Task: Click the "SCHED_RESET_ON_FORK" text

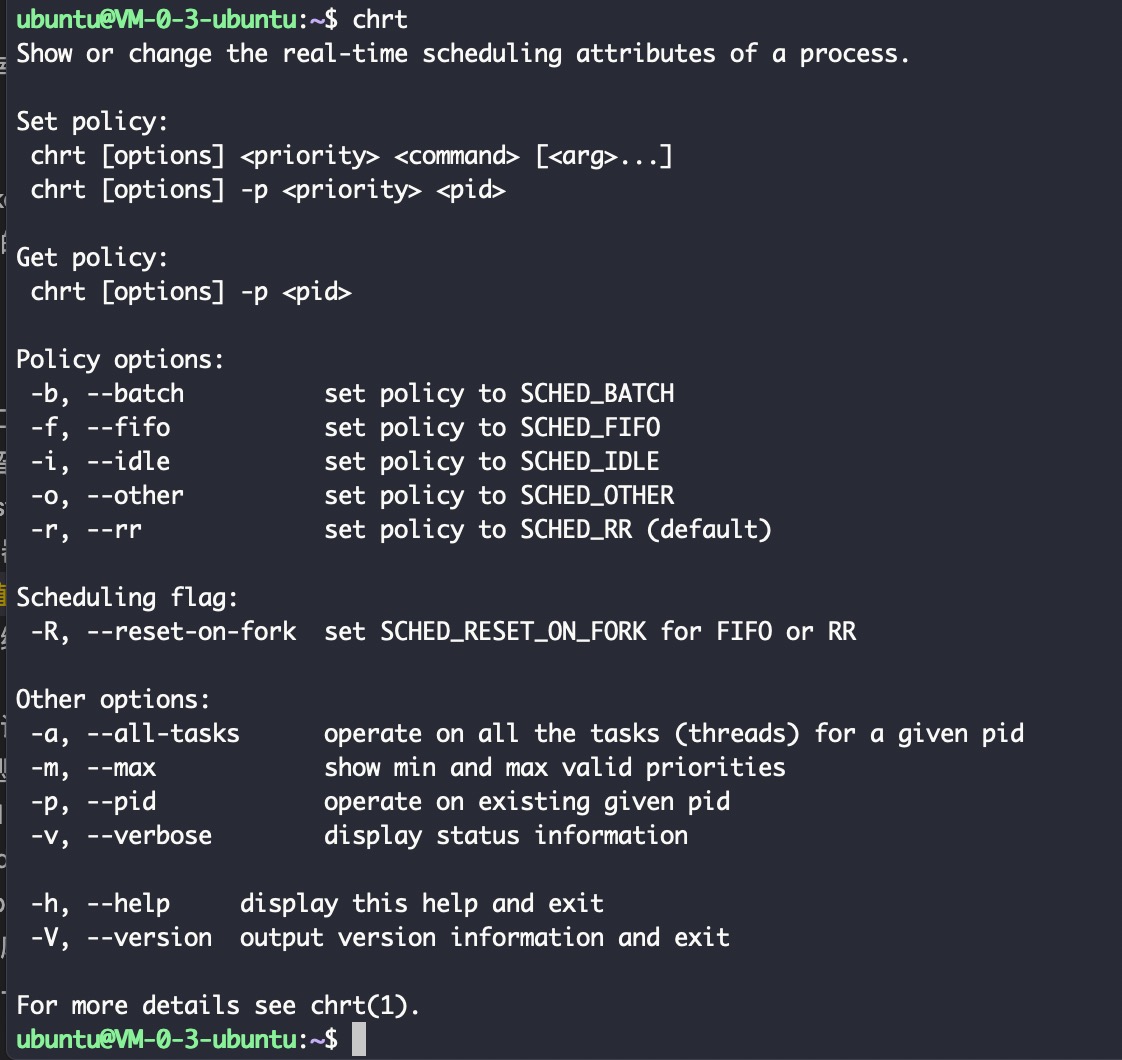Action: point(513,631)
